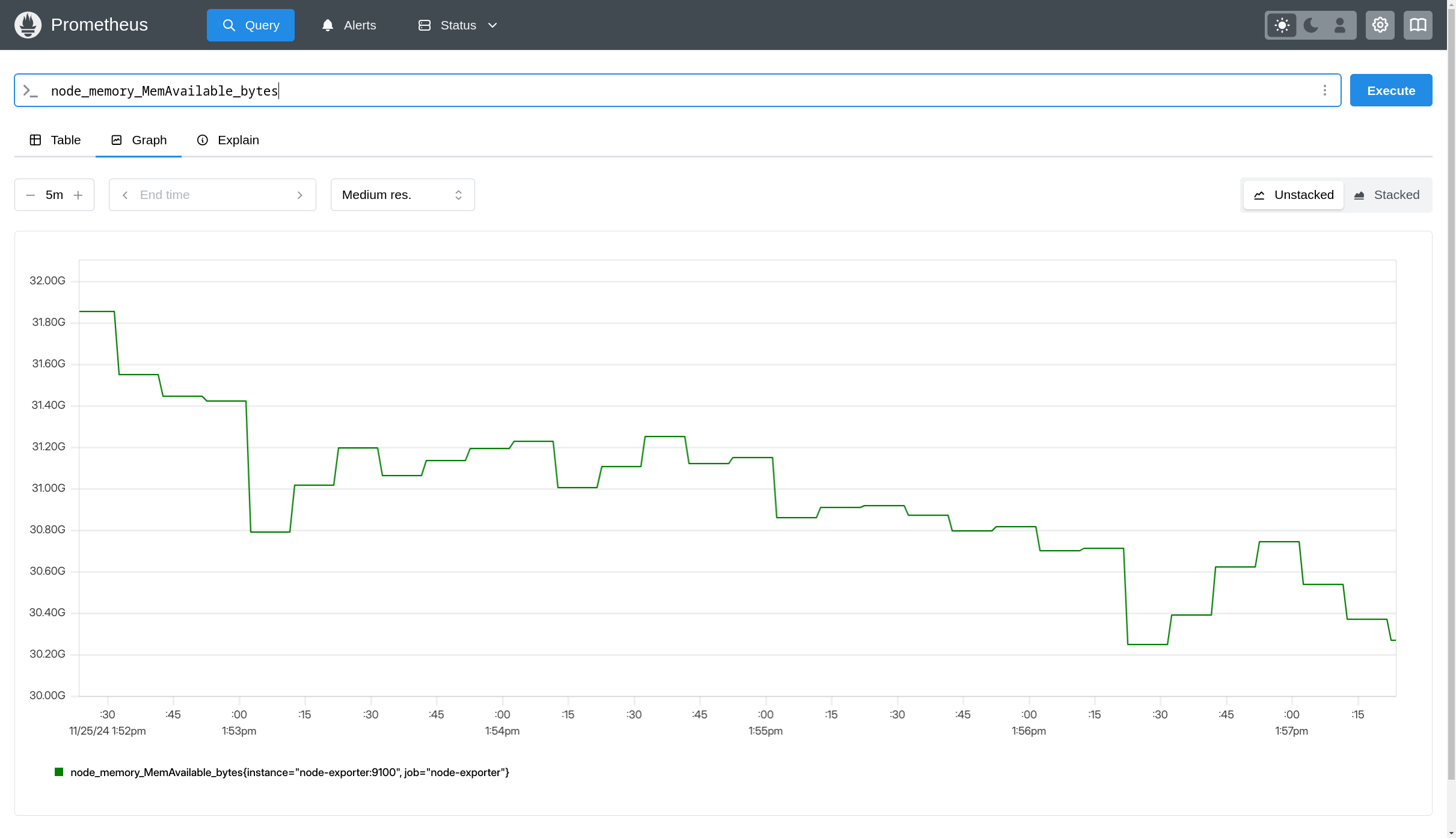The width and height of the screenshot is (1456, 838).
Task: Click the node_memory_MemAvailable_bytes legend series label
Action: (x=289, y=772)
